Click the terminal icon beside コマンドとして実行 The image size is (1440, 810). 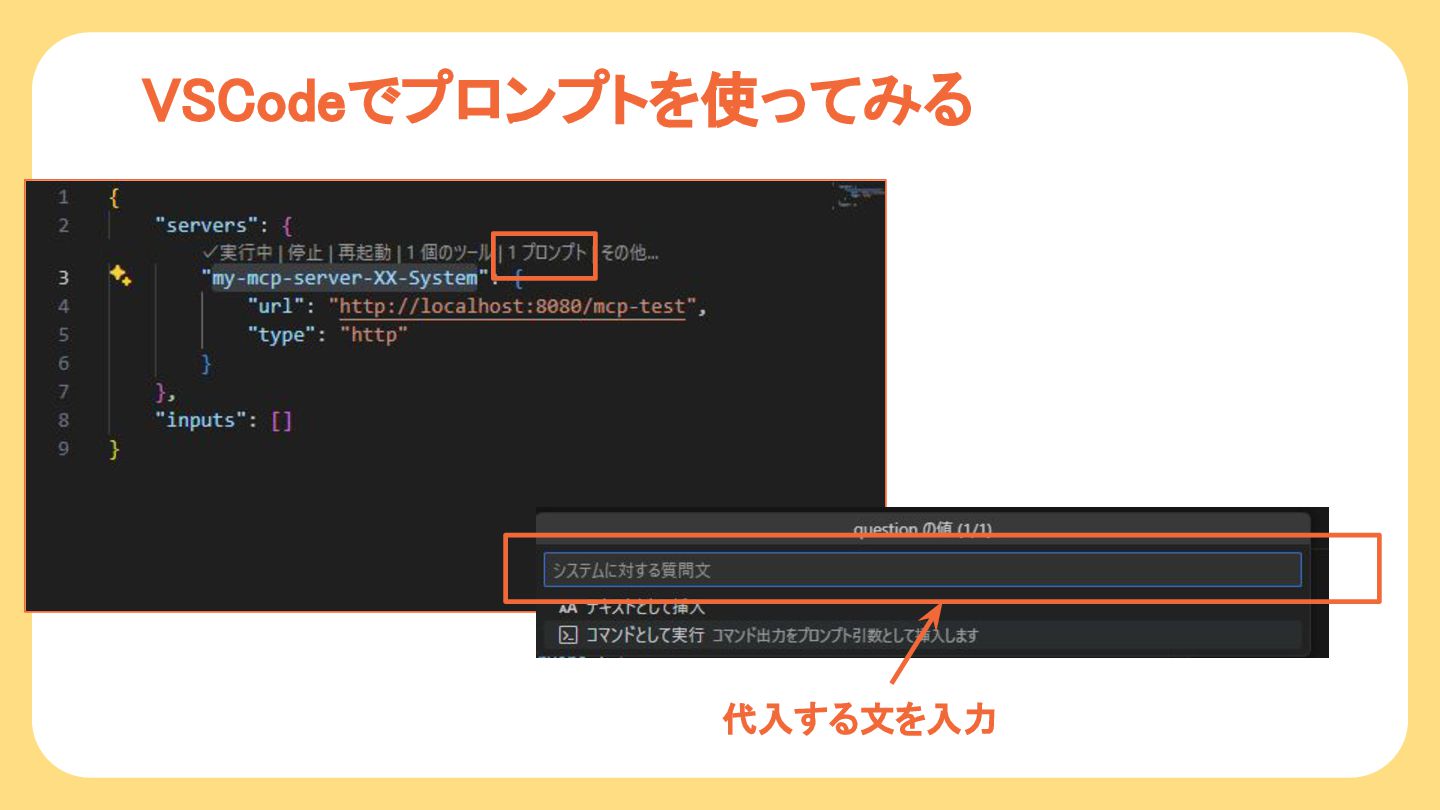point(568,635)
